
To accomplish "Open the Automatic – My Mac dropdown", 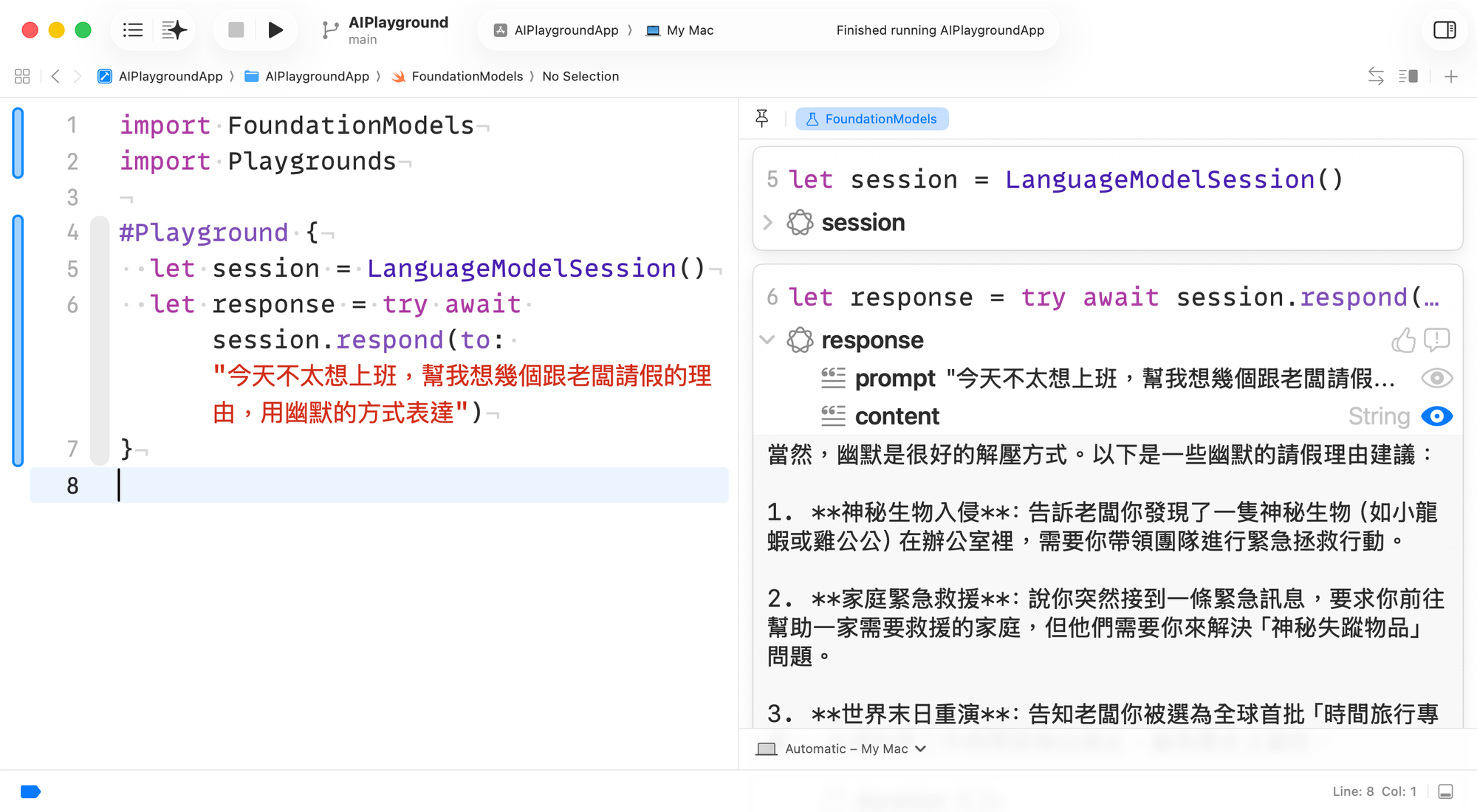I will click(842, 749).
